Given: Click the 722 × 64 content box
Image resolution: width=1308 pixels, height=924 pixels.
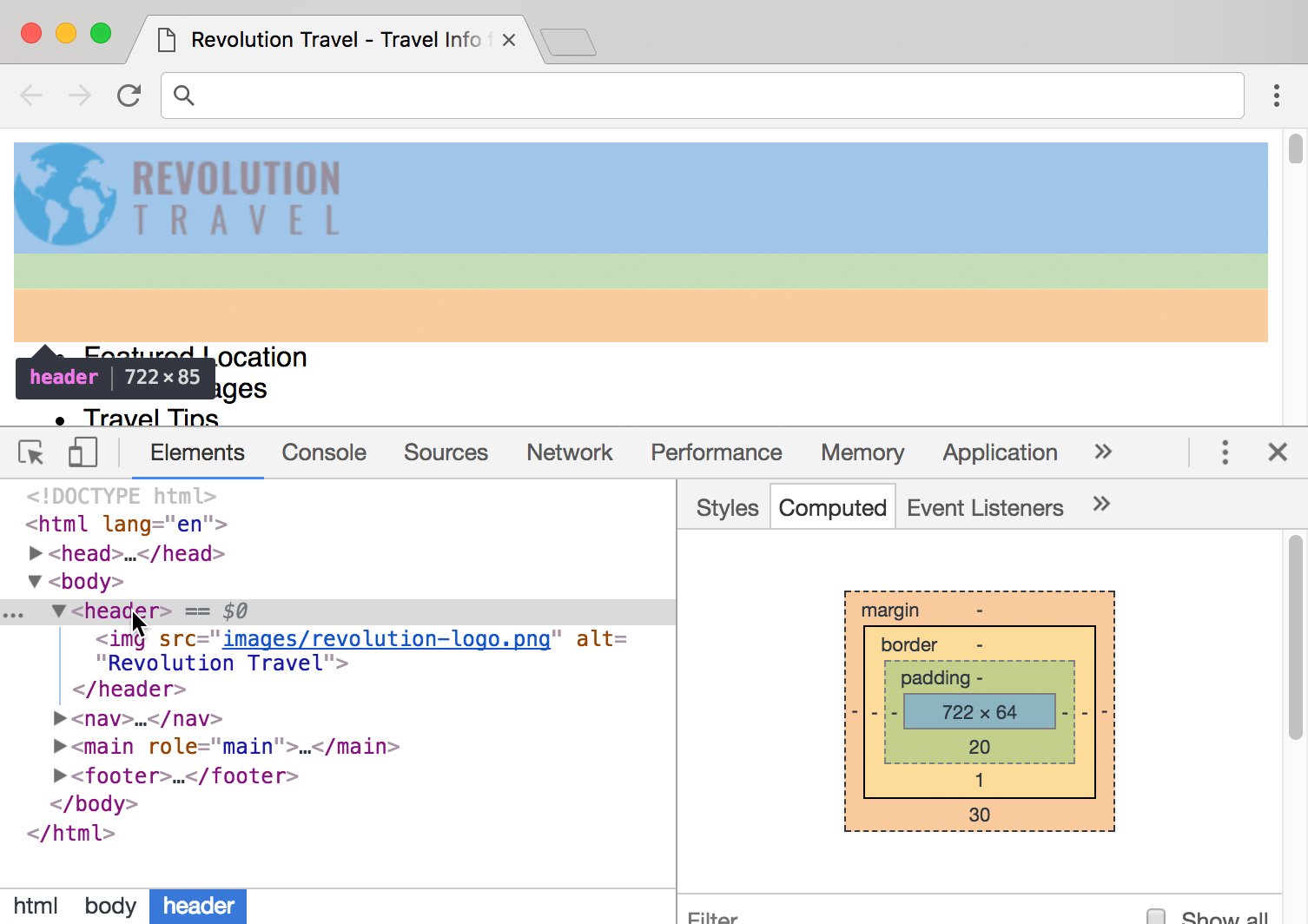Looking at the screenshot, I should [x=979, y=712].
